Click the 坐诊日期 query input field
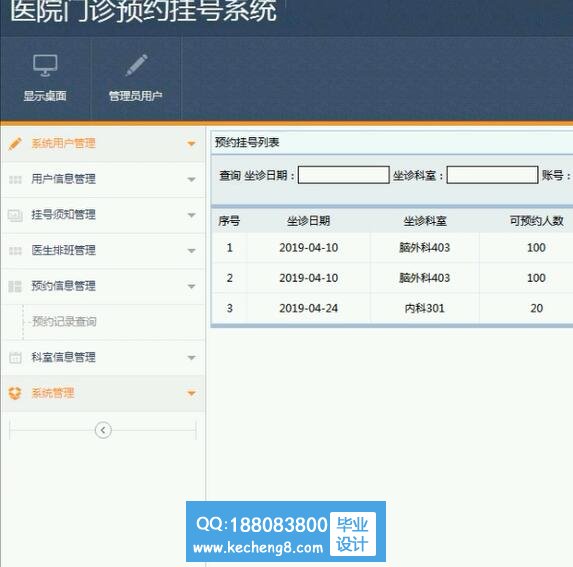 344,175
